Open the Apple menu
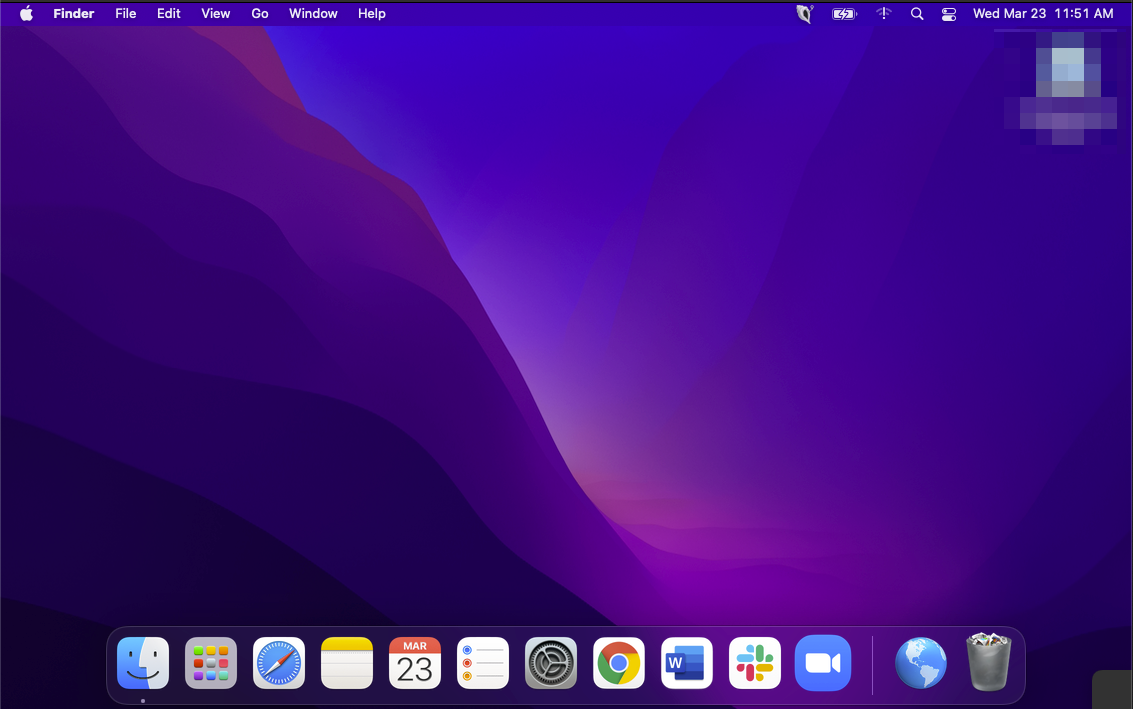1133x709 pixels. tap(26, 13)
